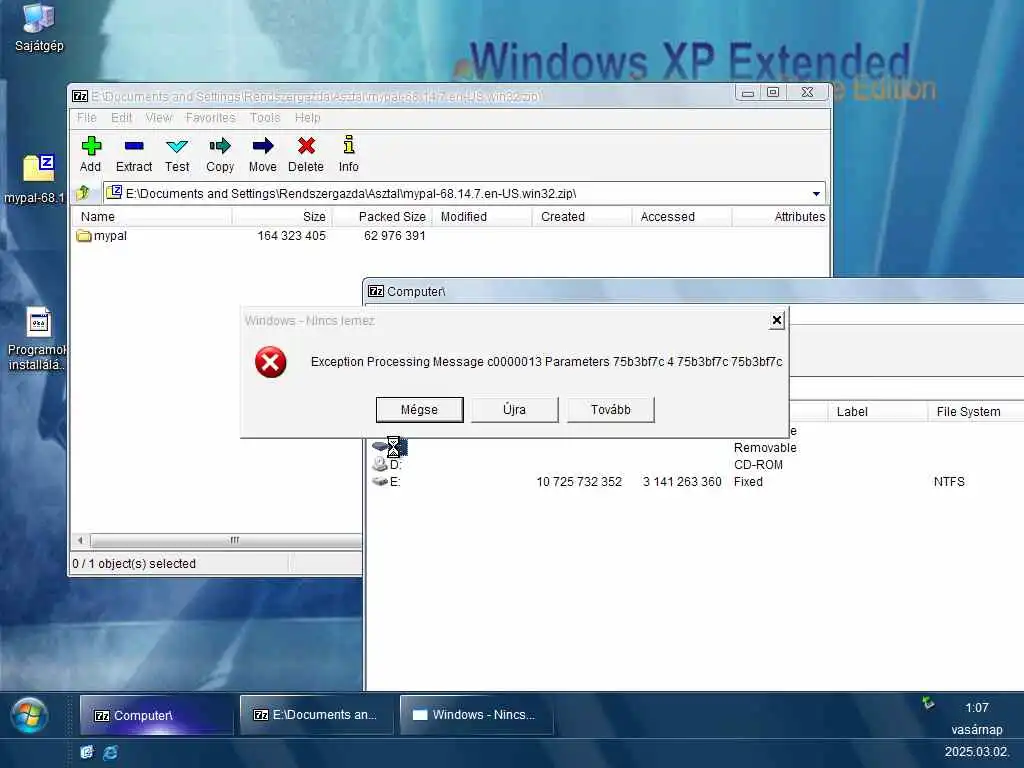Click the Extract toolbar icon
1024x768 pixels.
[x=134, y=154]
